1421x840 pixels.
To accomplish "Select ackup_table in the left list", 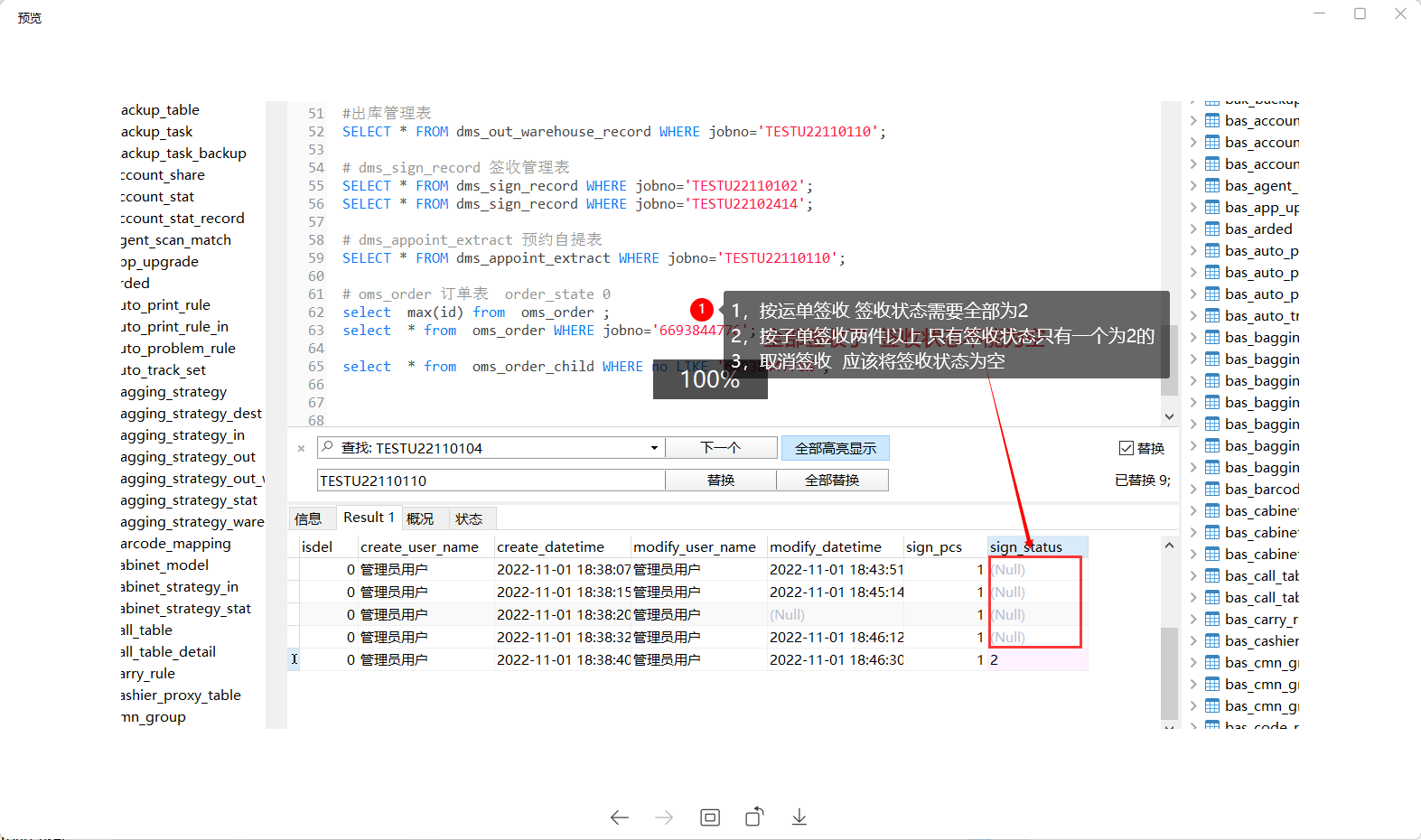I will click(160, 109).
